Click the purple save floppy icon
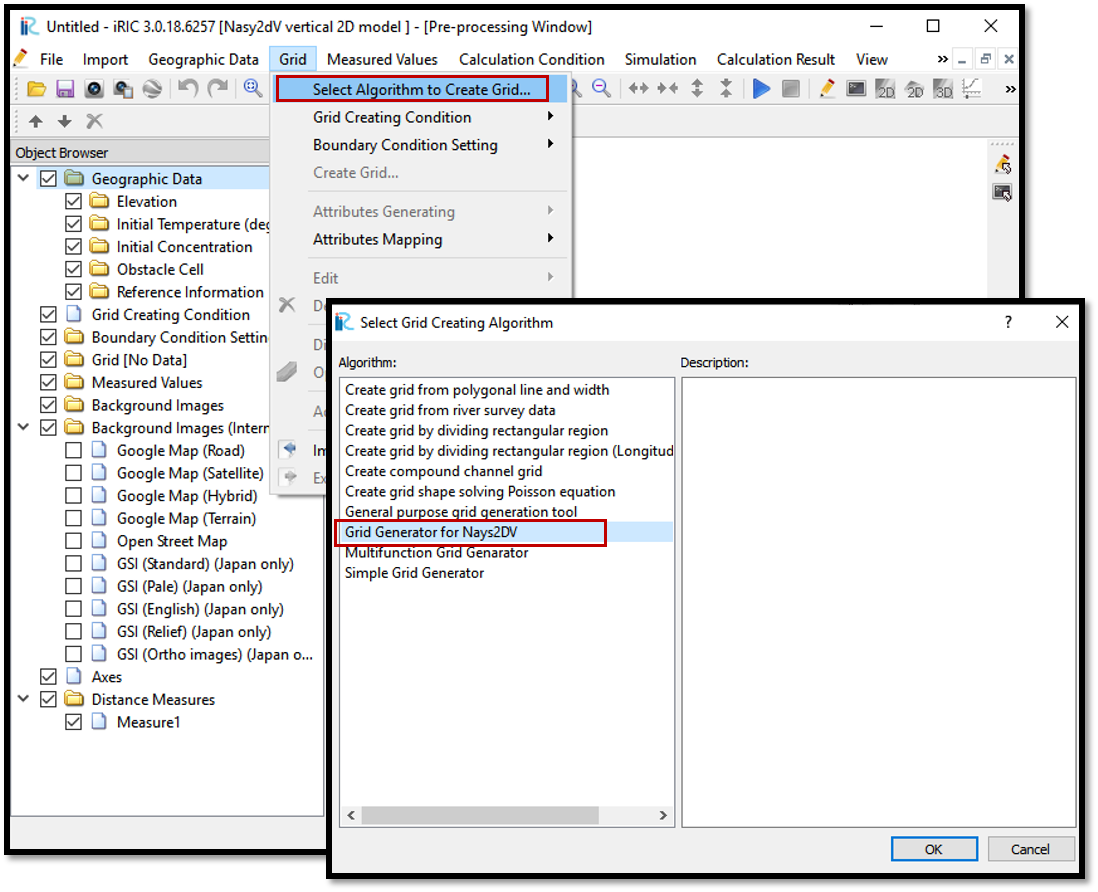This screenshot has width=1098, height=892. click(65, 89)
